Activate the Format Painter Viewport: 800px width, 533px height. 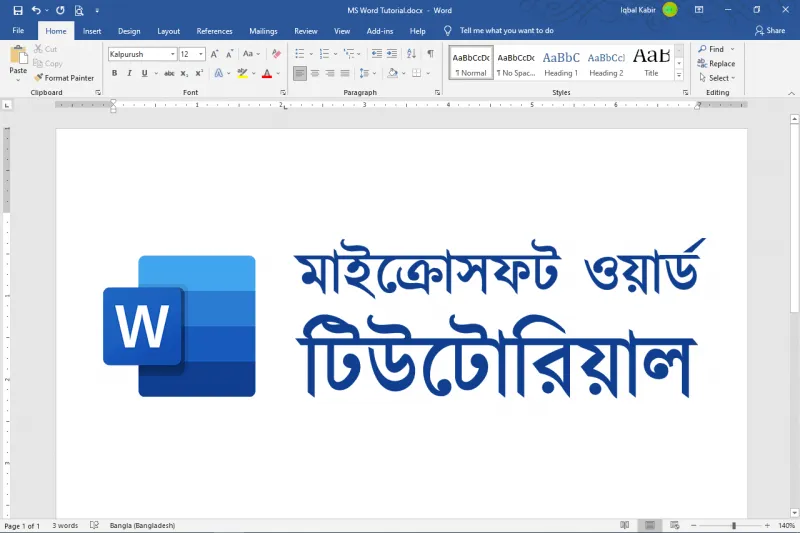[x=64, y=78]
